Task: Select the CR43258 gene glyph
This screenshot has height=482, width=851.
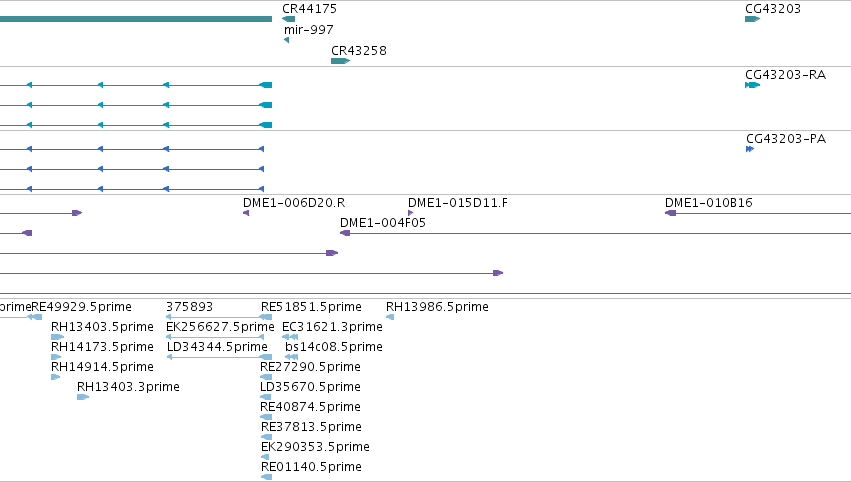Action: point(340,61)
